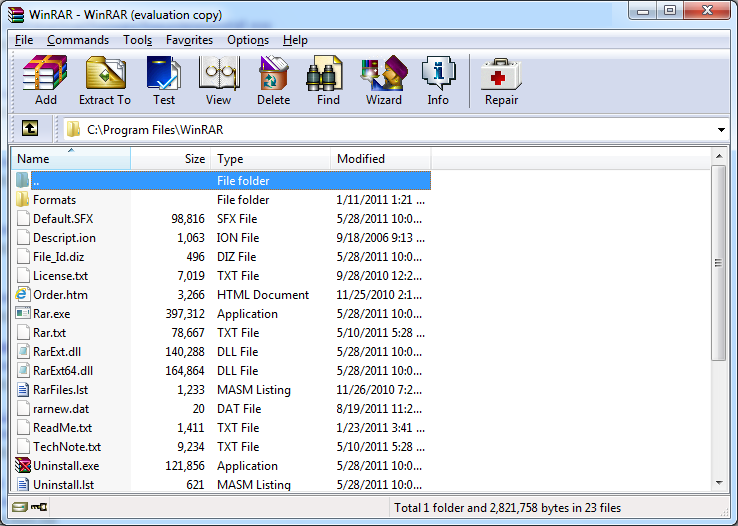Click the 7,019 size value
This screenshot has width=738, height=526.
tap(191, 276)
